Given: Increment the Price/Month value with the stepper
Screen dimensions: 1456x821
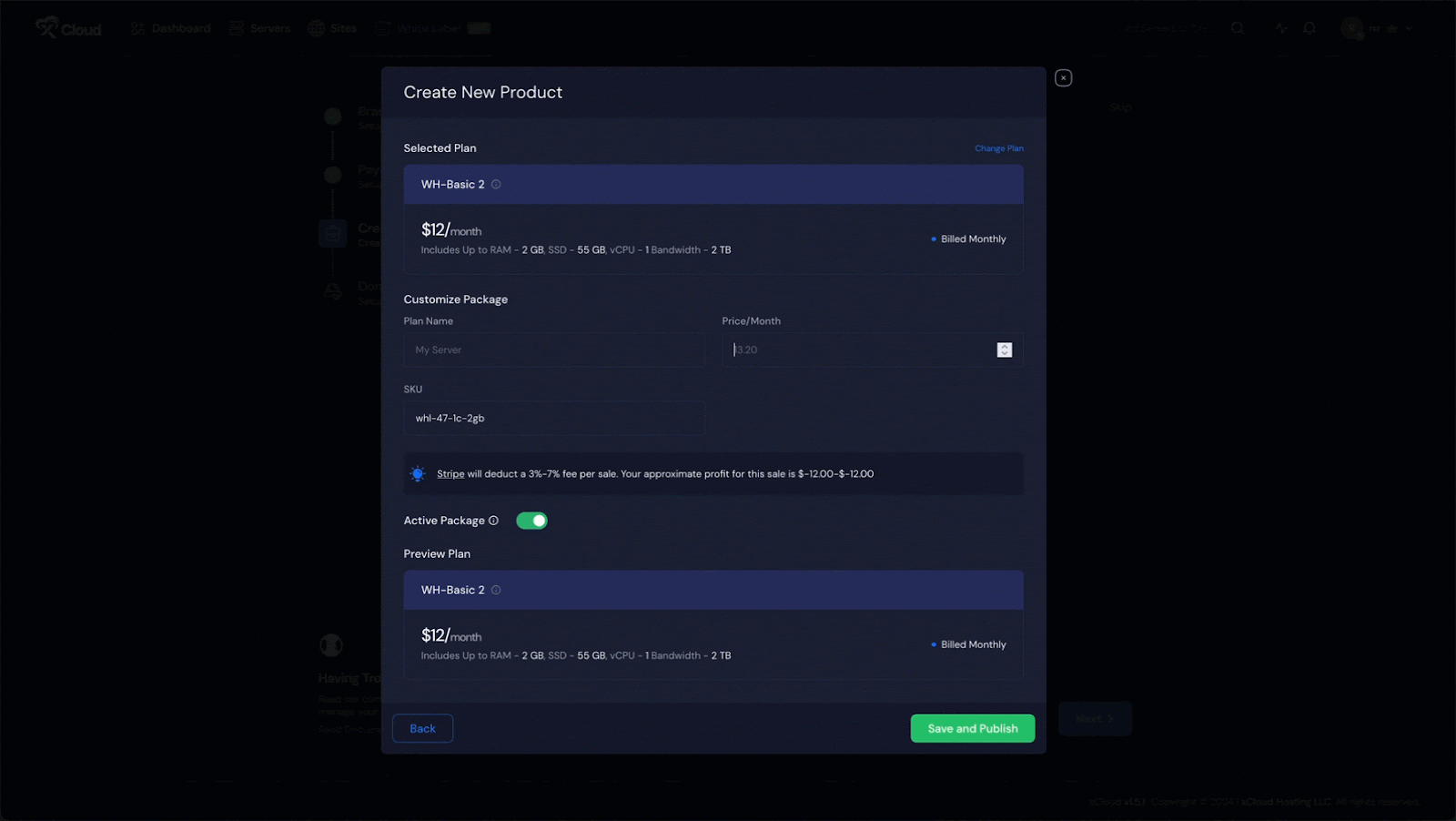Looking at the screenshot, I should [1004, 346].
